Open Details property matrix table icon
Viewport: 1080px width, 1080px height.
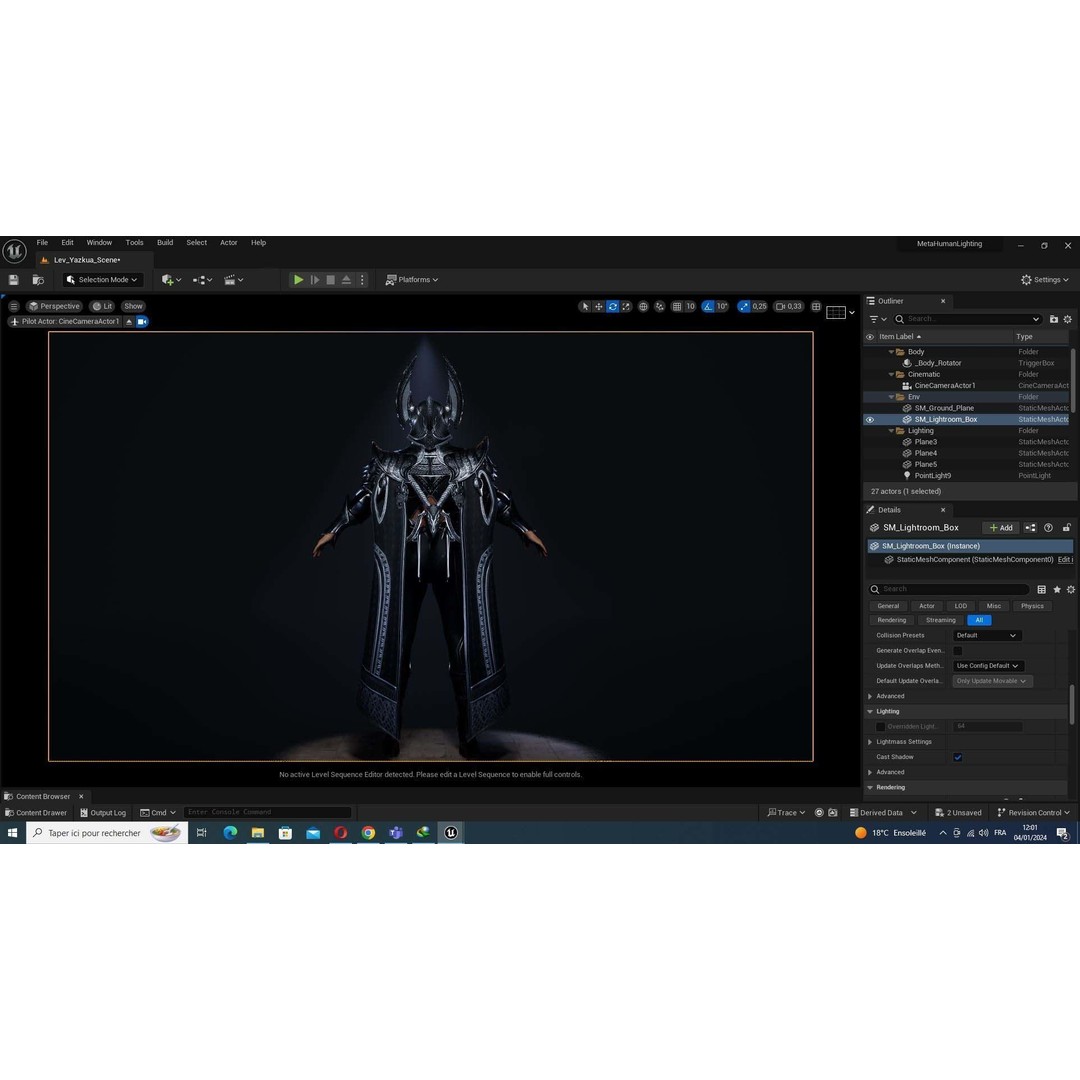coord(1041,590)
